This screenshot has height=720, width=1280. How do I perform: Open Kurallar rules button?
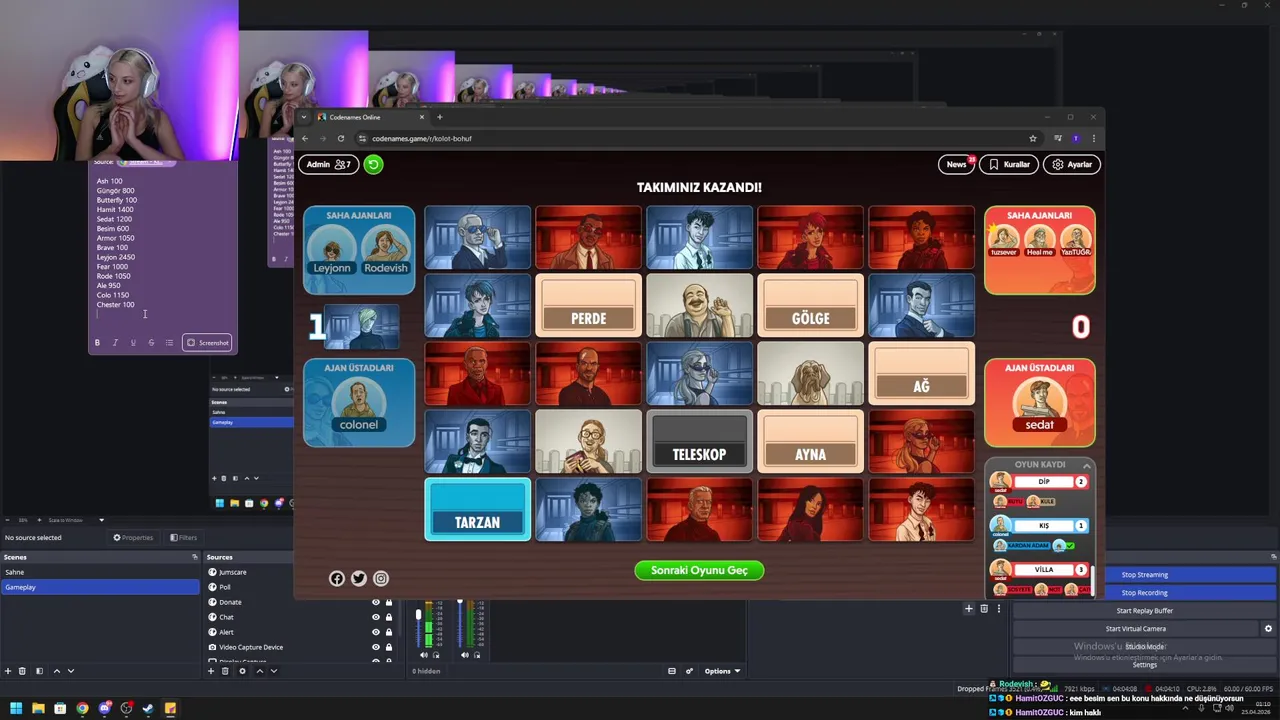pyautogui.click(x=1008, y=164)
